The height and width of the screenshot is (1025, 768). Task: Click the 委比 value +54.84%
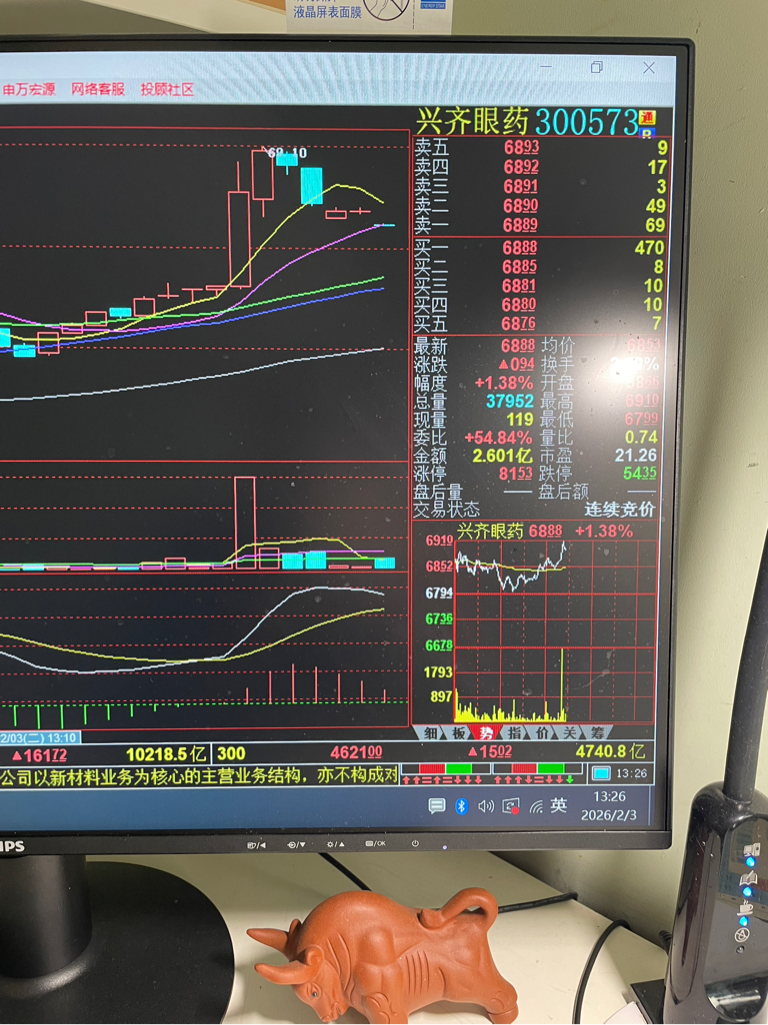498,437
